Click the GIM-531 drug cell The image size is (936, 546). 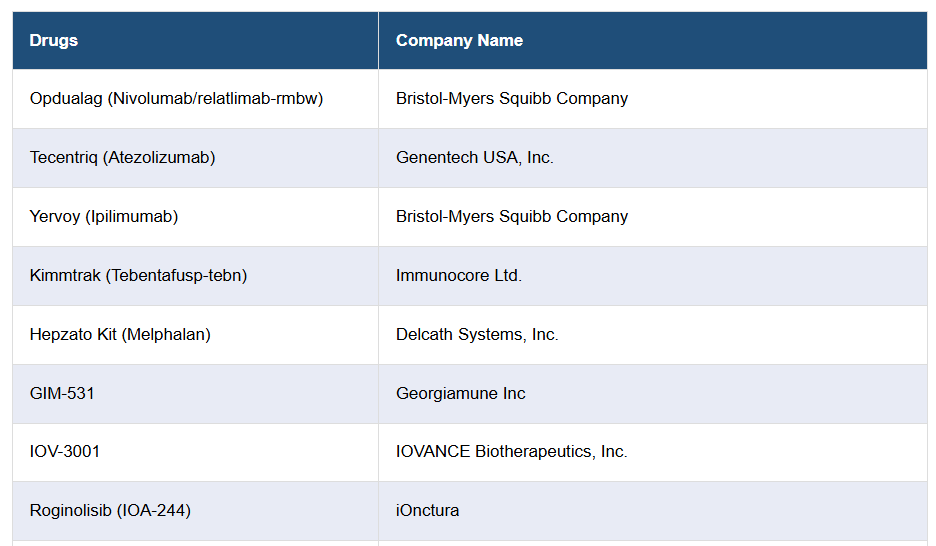pyautogui.click(x=62, y=394)
